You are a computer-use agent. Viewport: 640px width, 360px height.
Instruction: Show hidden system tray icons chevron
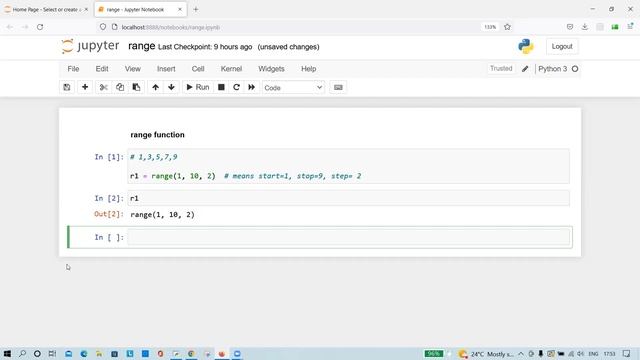(x=521, y=354)
